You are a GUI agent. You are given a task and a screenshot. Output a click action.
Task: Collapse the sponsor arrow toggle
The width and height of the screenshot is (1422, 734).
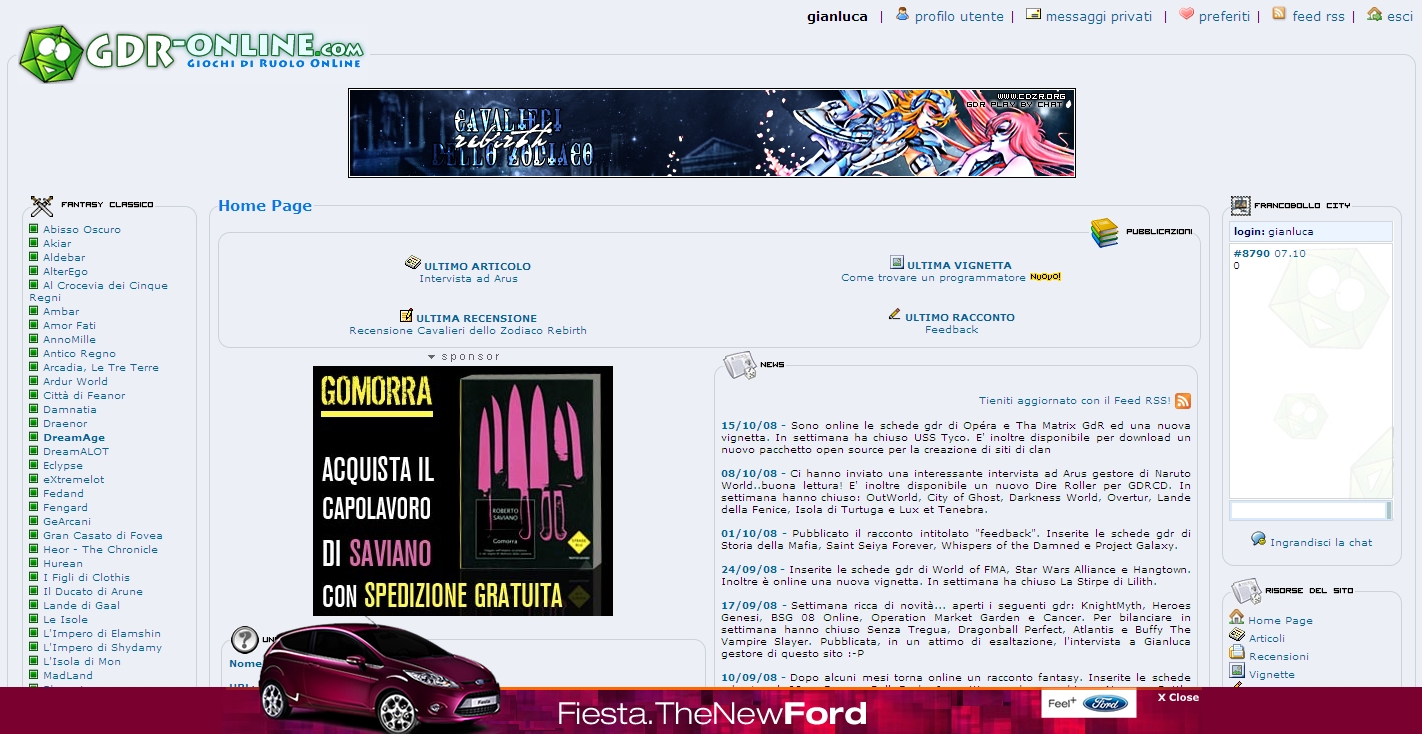(x=432, y=357)
